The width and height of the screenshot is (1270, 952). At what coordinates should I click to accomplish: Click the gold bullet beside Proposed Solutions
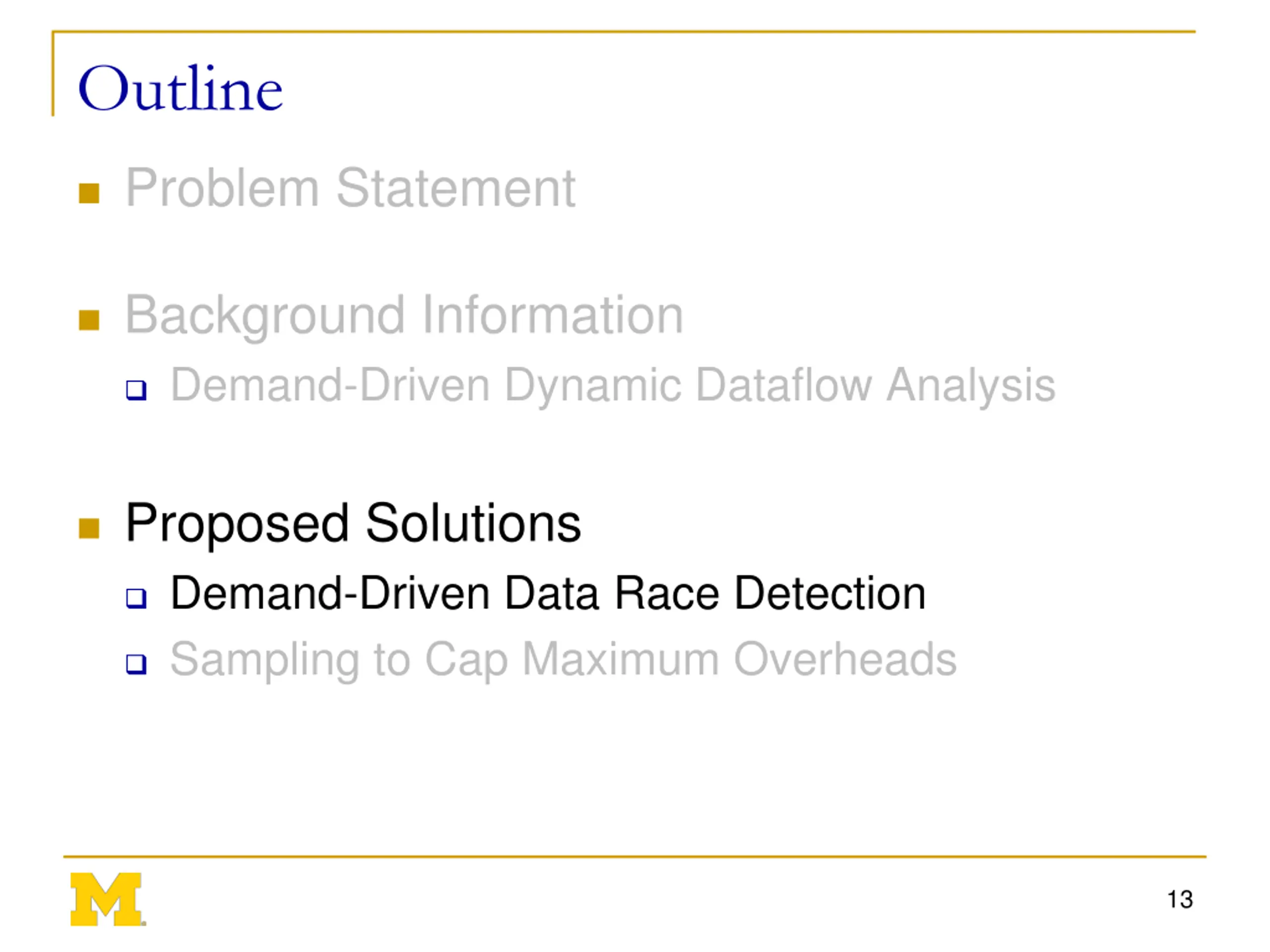[89, 529]
